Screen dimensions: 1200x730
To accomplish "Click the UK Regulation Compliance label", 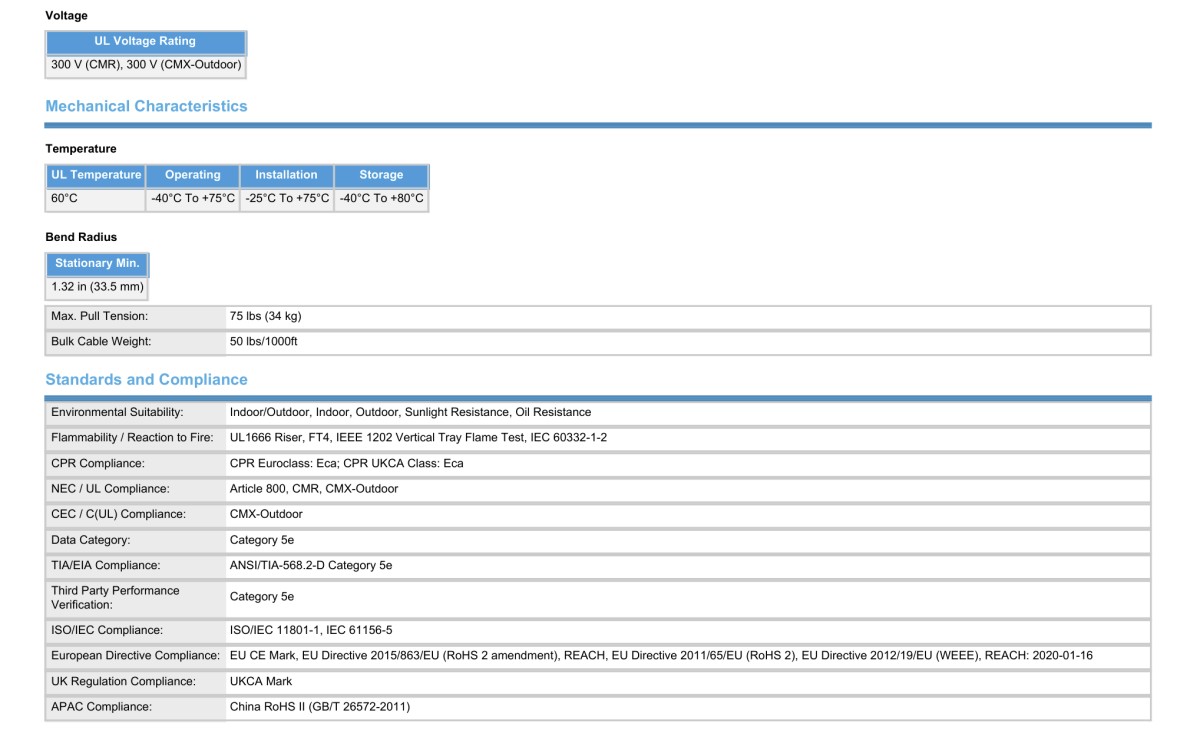I will click(x=123, y=682).
